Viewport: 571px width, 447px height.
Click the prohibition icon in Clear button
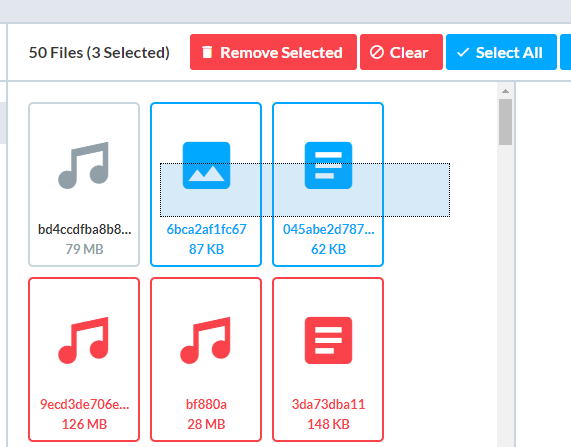[377, 52]
